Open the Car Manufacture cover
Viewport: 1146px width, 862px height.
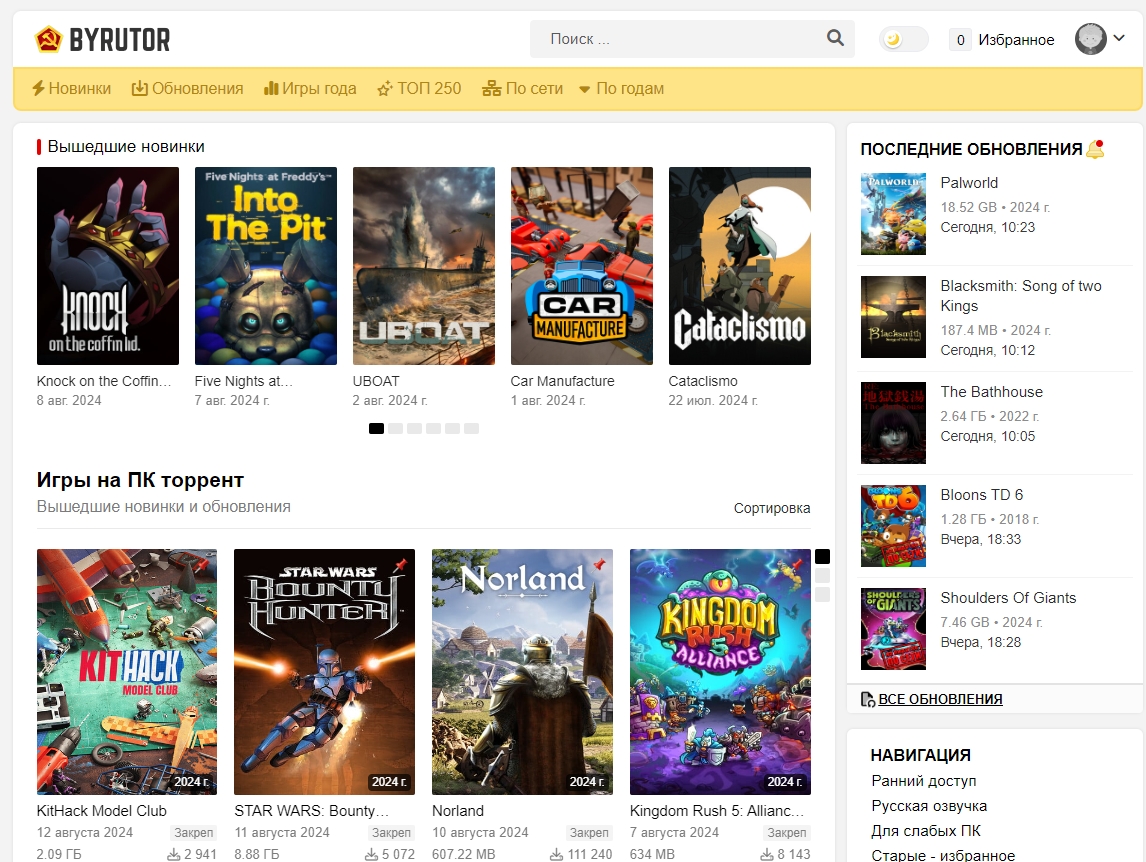click(x=581, y=266)
